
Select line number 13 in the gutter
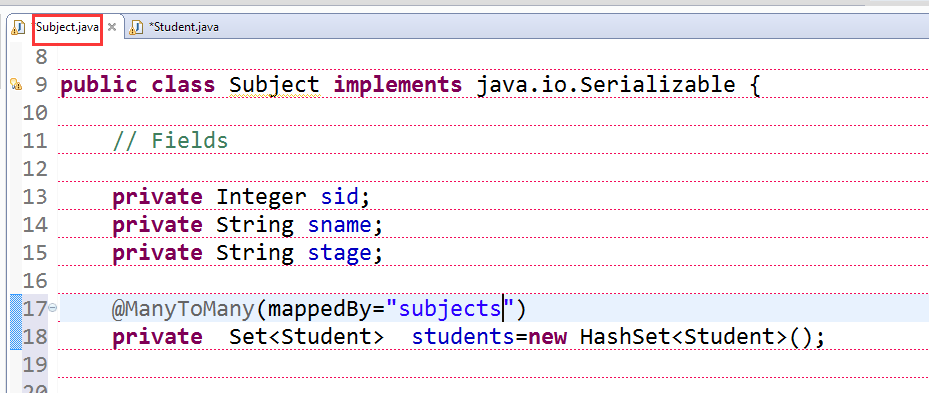(35, 197)
